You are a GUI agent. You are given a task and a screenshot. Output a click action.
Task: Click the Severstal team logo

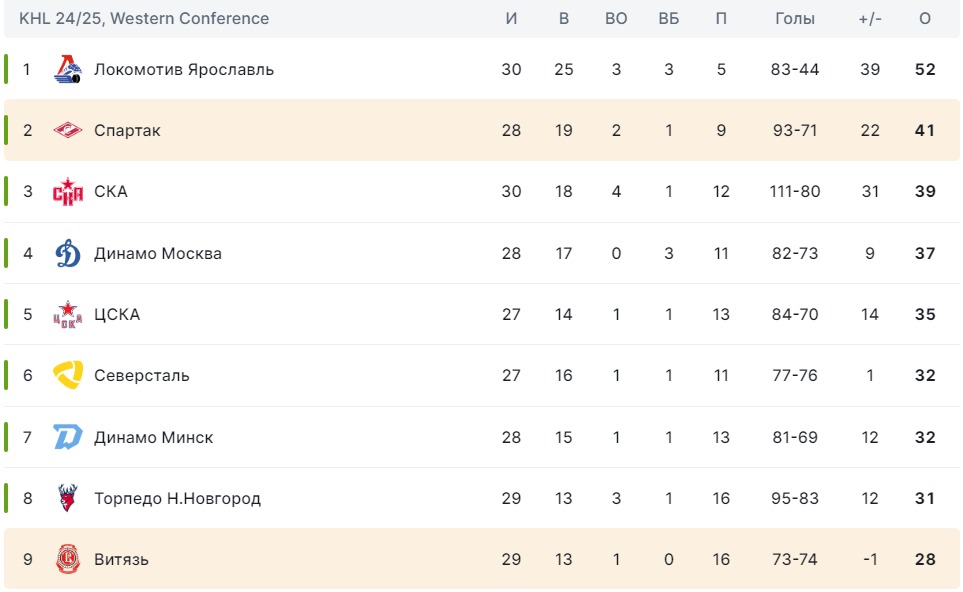(67, 376)
